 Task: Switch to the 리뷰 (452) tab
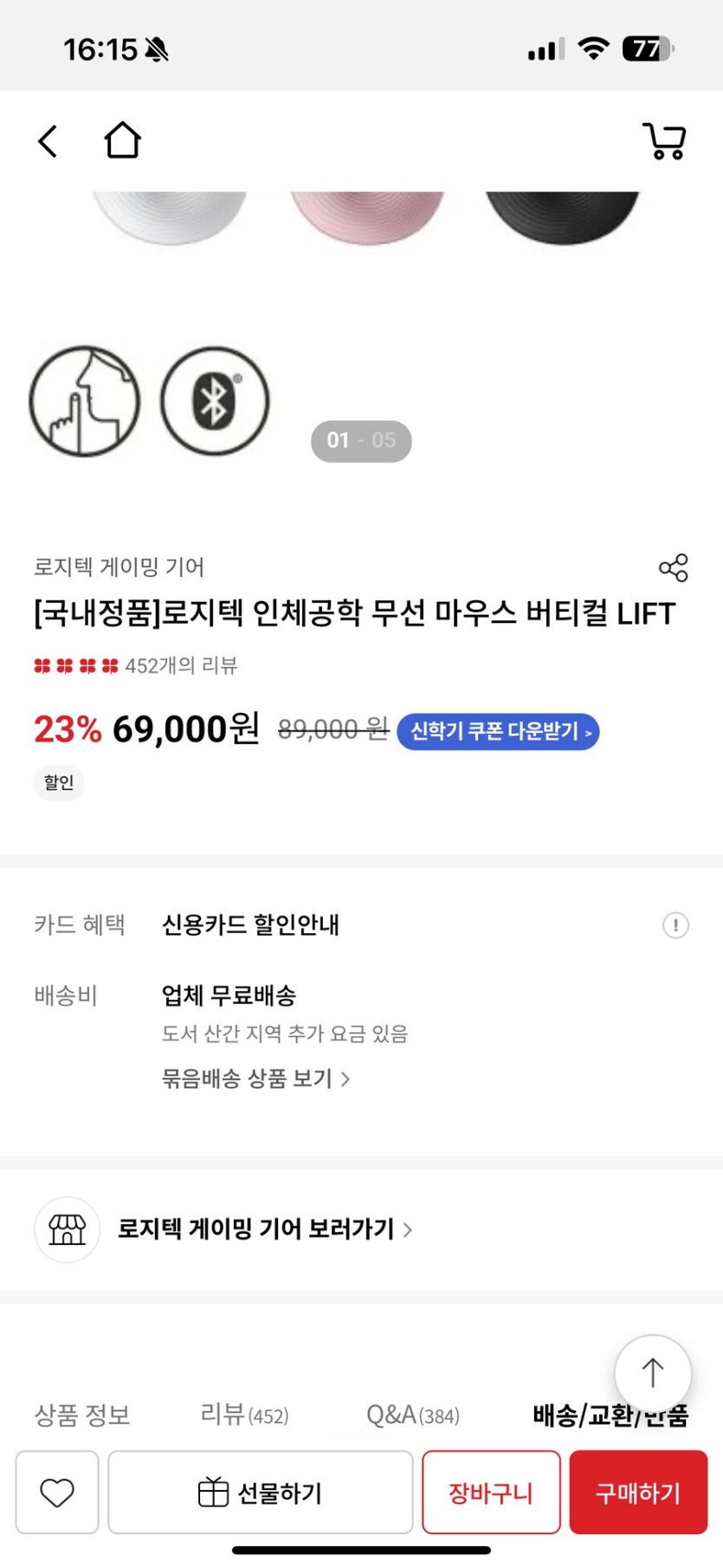[244, 1415]
